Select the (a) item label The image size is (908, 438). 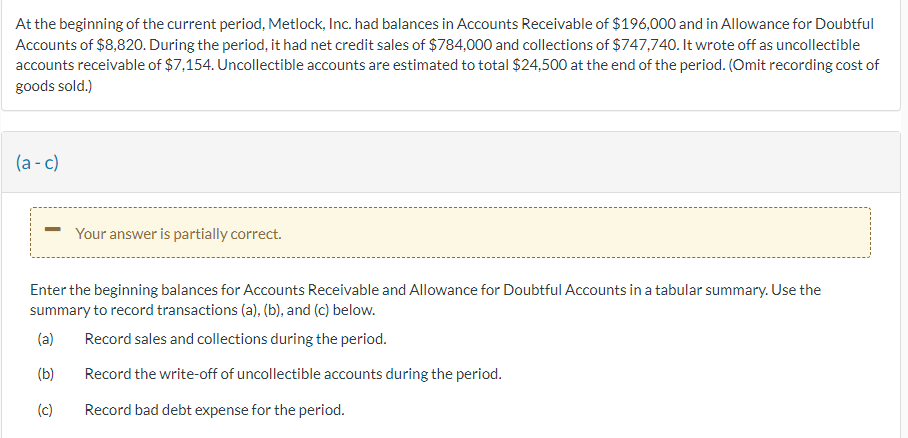coord(45,339)
